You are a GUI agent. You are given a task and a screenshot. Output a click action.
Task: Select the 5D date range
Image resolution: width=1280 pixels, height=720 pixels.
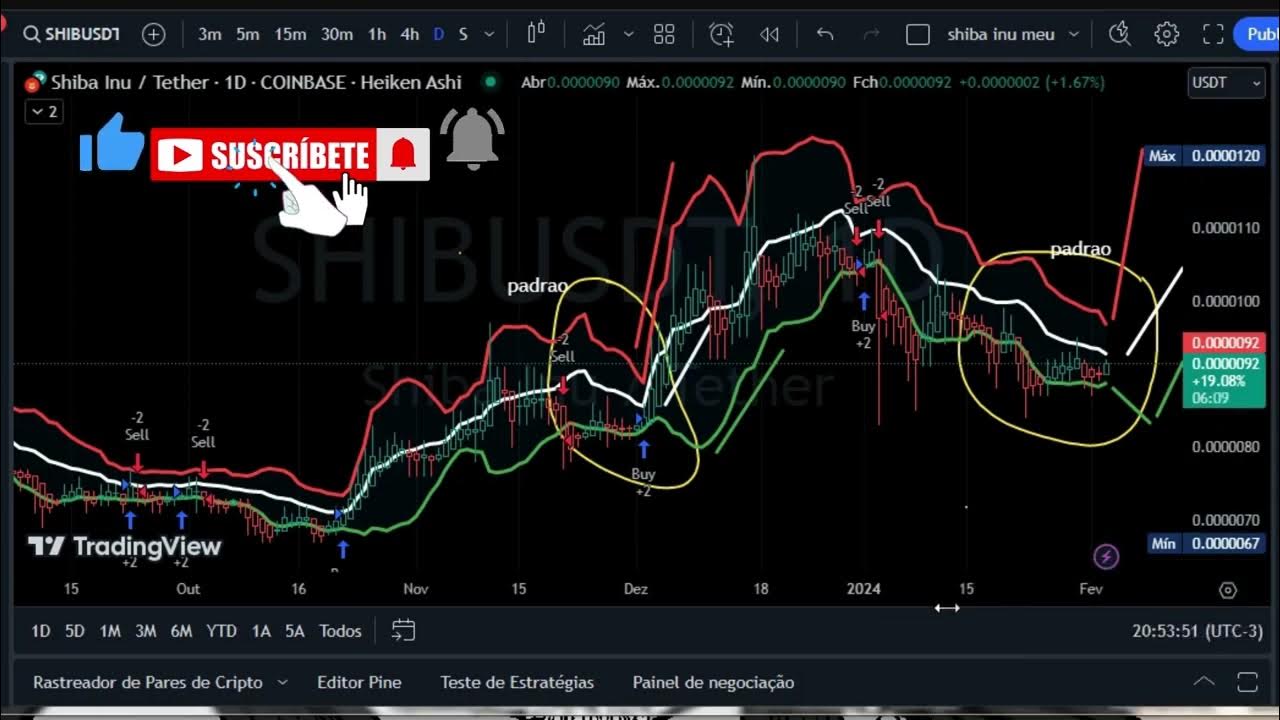pyautogui.click(x=75, y=631)
